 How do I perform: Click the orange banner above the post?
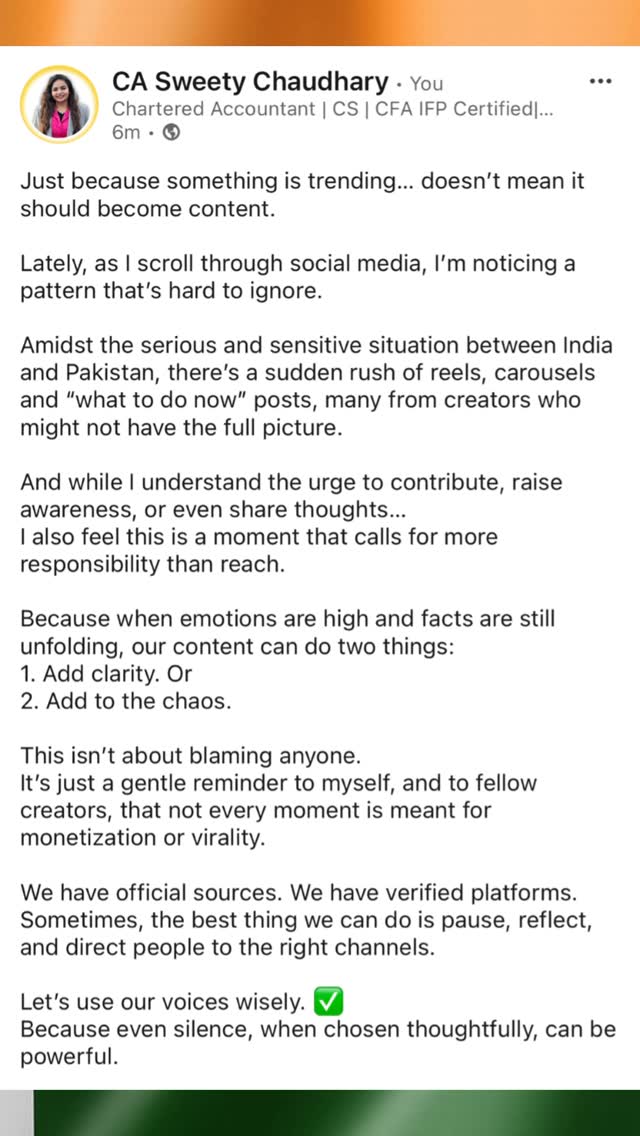tap(320, 22)
